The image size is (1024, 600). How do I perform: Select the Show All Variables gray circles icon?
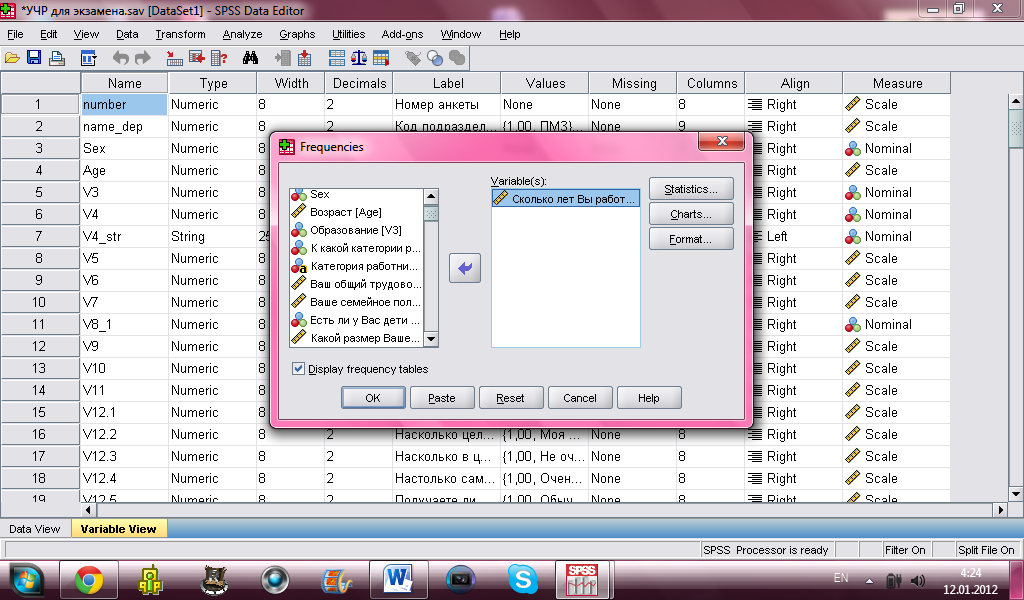click(457, 58)
